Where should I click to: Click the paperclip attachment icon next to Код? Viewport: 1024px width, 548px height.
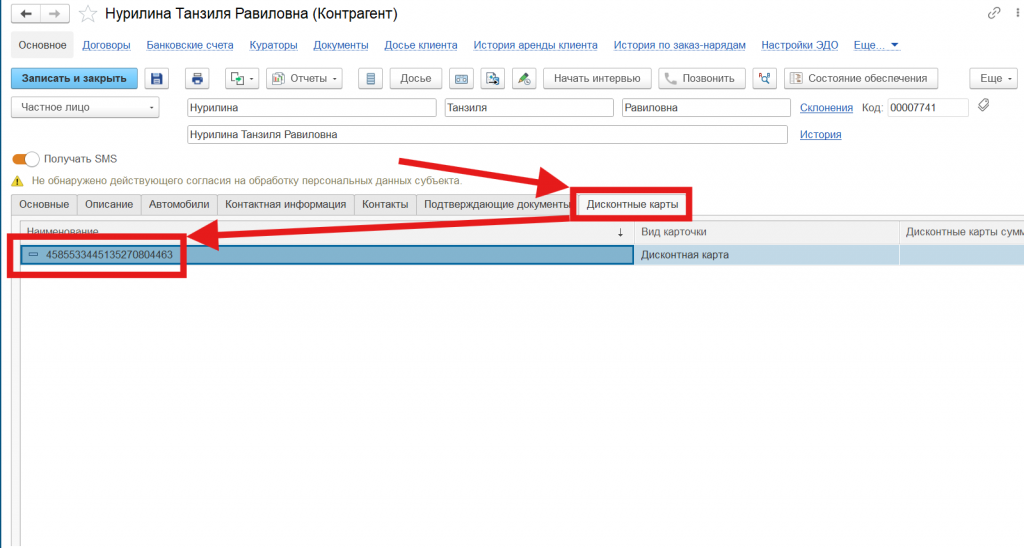tap(983, 106)
